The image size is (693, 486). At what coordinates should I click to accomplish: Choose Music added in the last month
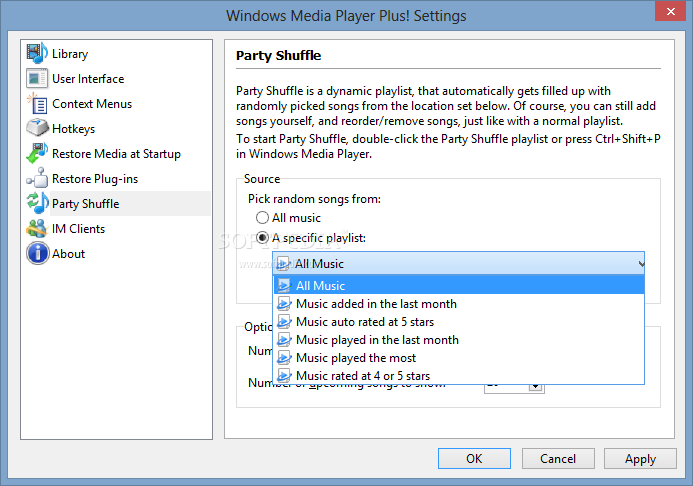point(459,304)
